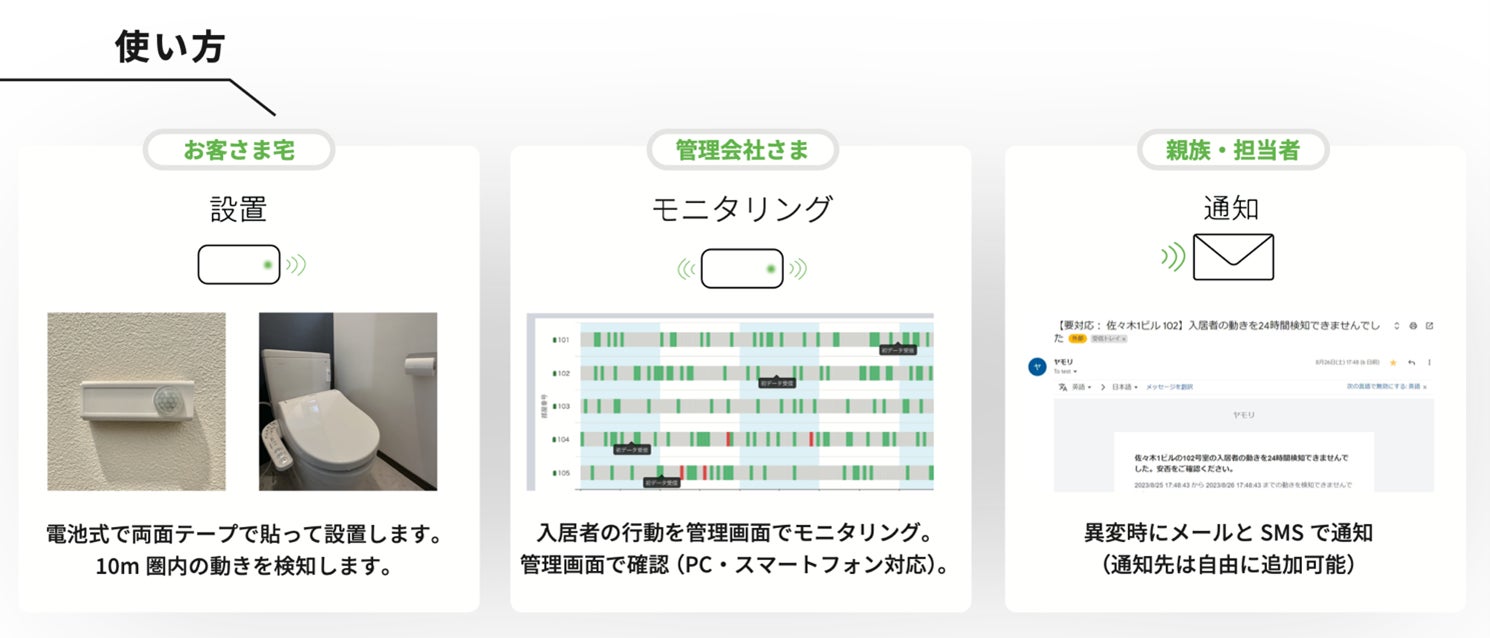The image size is (1490, 638).
Task: Click the sensor device icon under 設置
Action: point(239,265)
